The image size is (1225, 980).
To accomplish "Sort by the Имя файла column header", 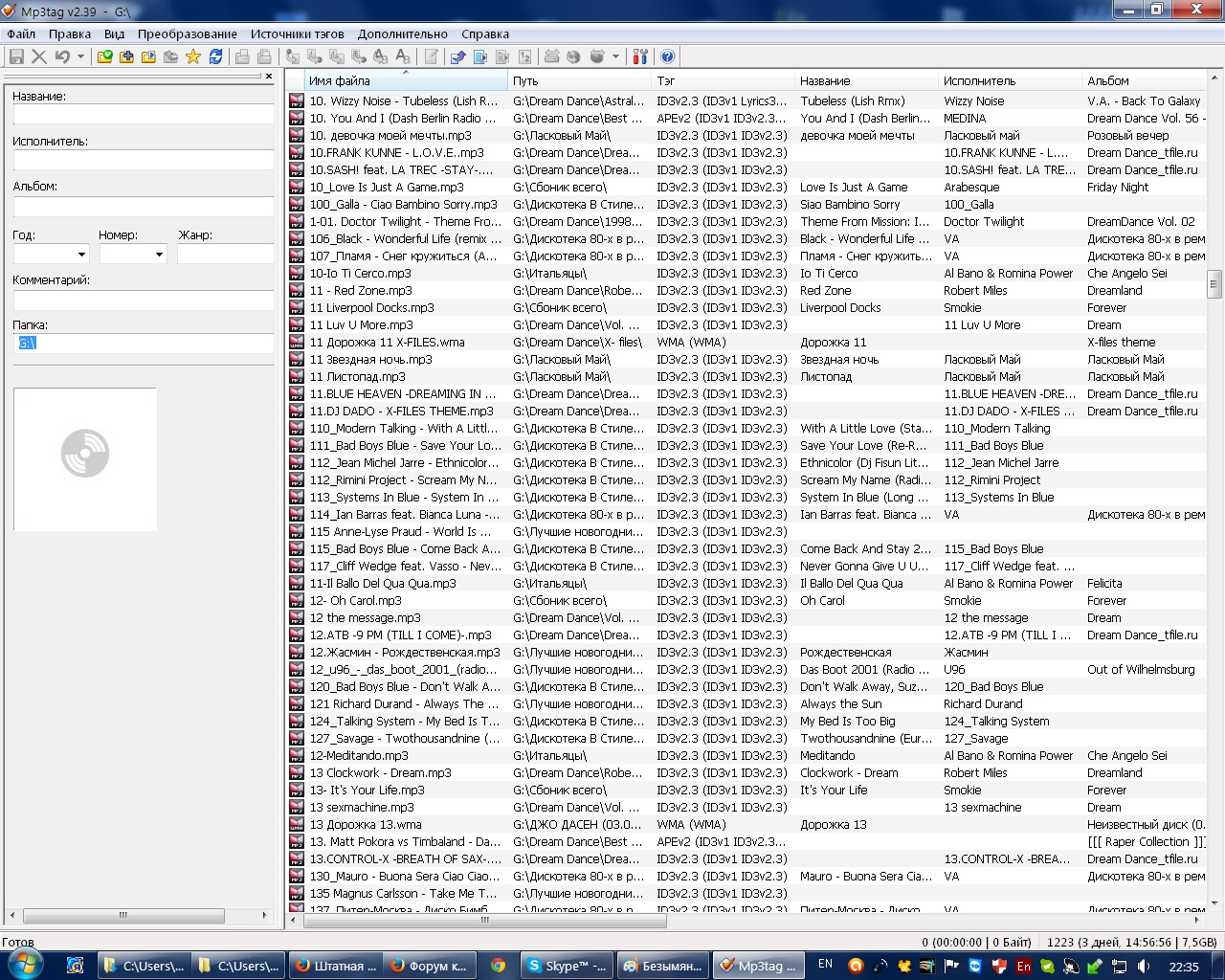I will tap(406, 81).
